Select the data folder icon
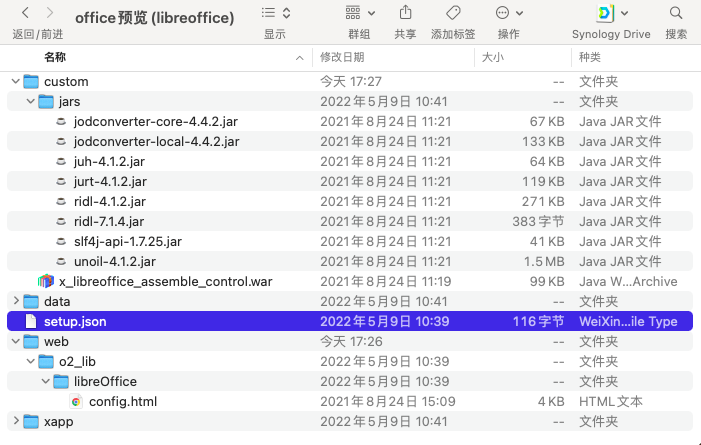 31,301
